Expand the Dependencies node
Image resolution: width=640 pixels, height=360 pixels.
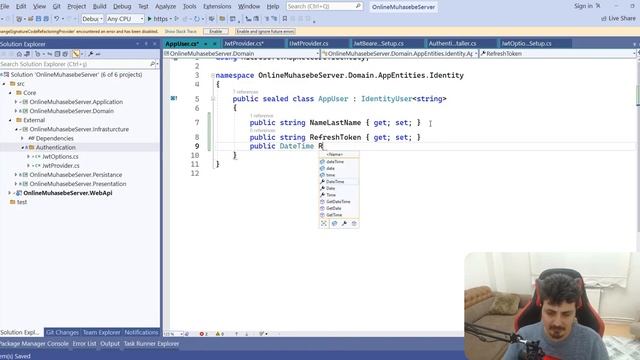click(x=22, y=138)
